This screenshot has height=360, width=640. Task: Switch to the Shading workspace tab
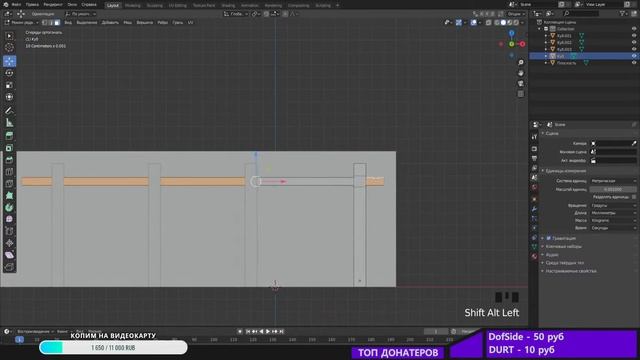click(x=228, y=5)
